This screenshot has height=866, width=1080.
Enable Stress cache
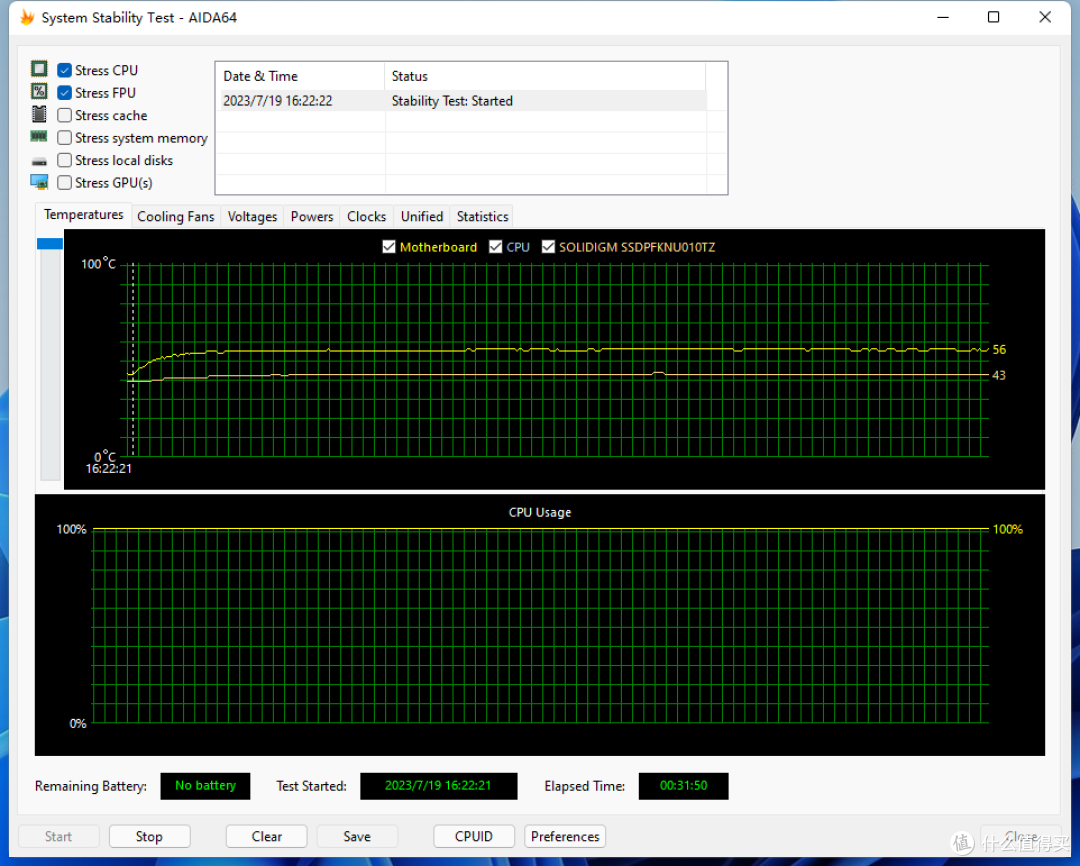click(x=65, y=115)
